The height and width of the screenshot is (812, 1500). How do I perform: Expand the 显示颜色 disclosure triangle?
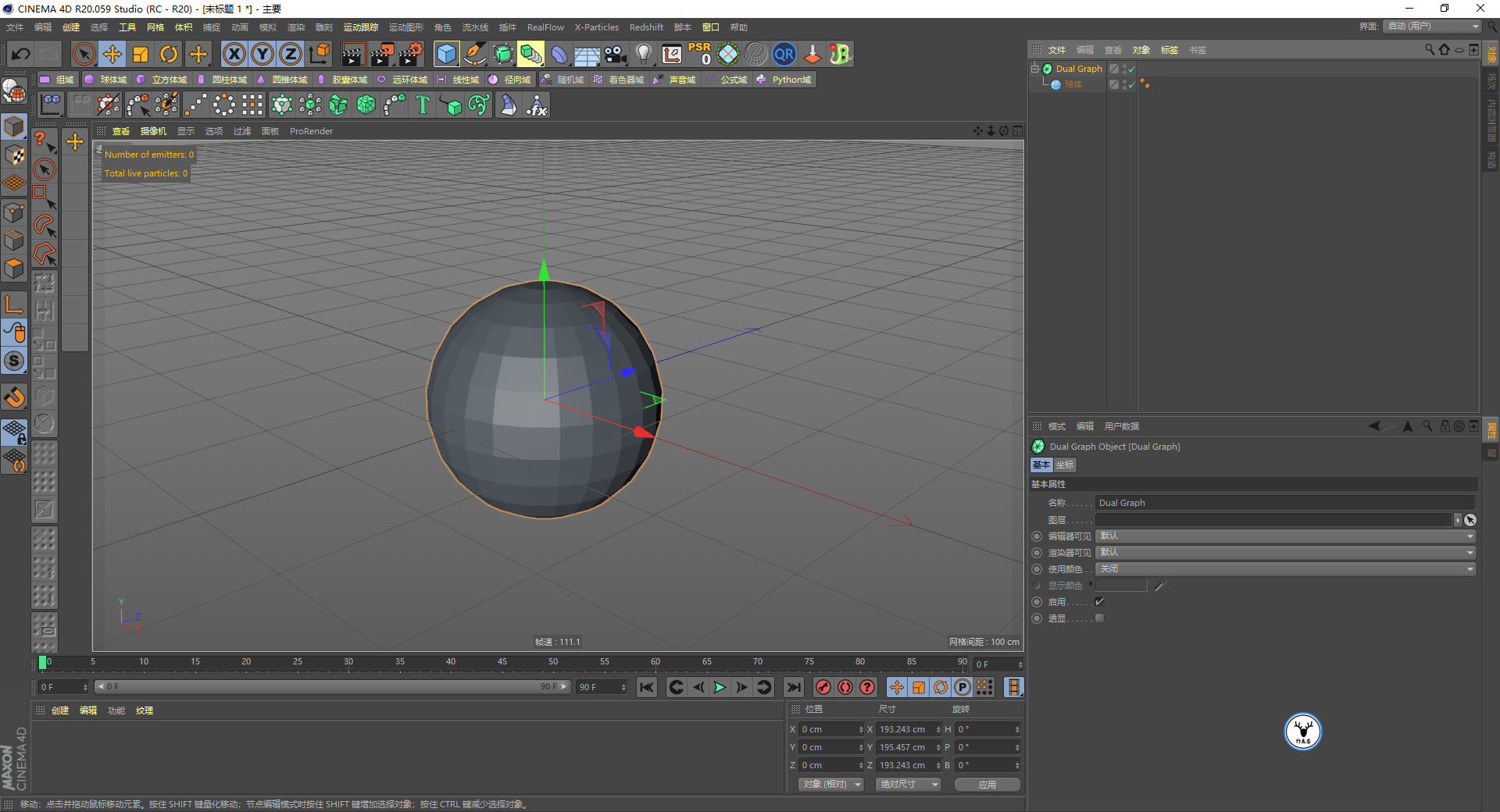tap(1091, 584)
